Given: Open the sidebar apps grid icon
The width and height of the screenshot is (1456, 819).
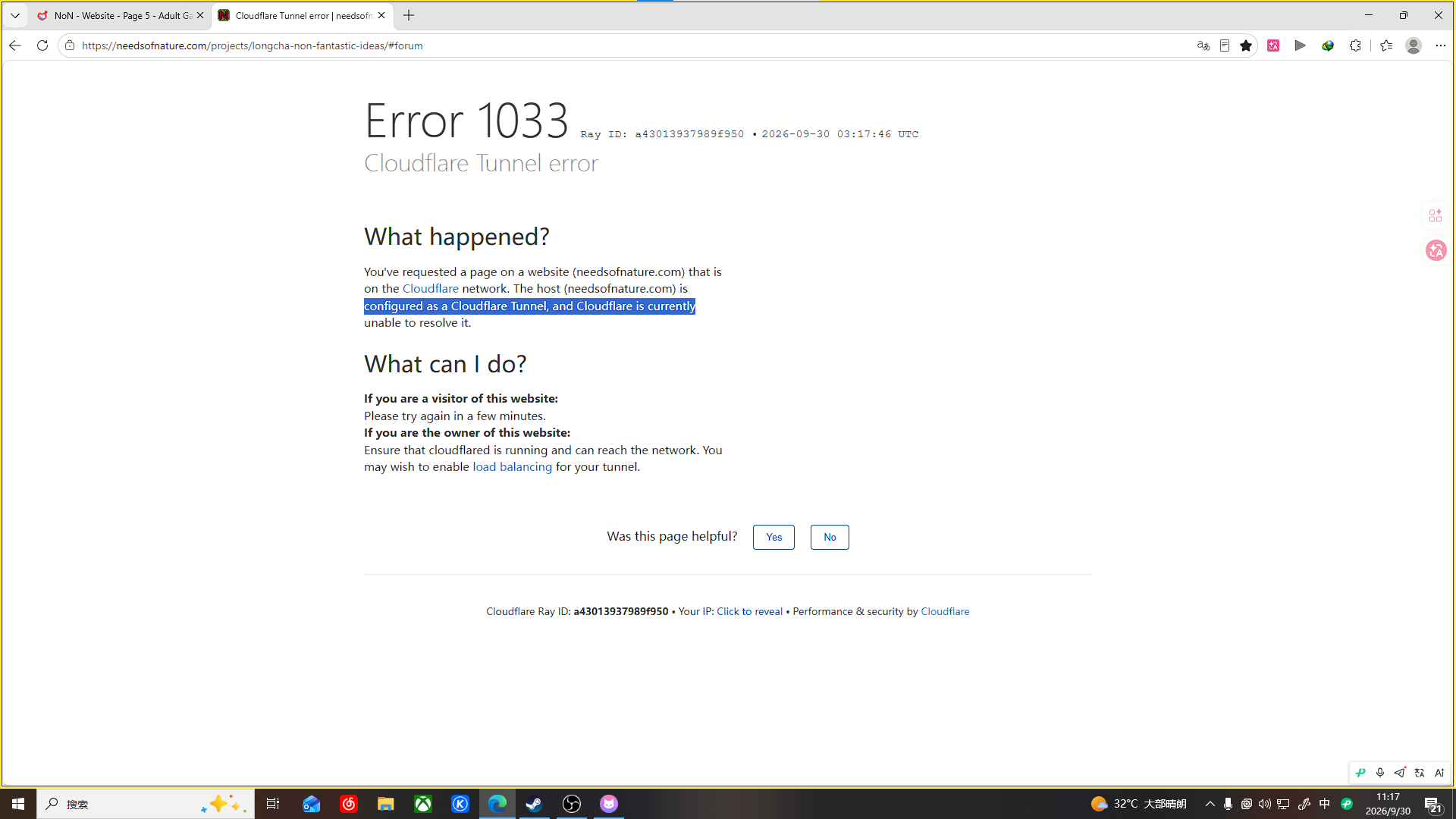Looking at the screenshot, I should 1436,216.
